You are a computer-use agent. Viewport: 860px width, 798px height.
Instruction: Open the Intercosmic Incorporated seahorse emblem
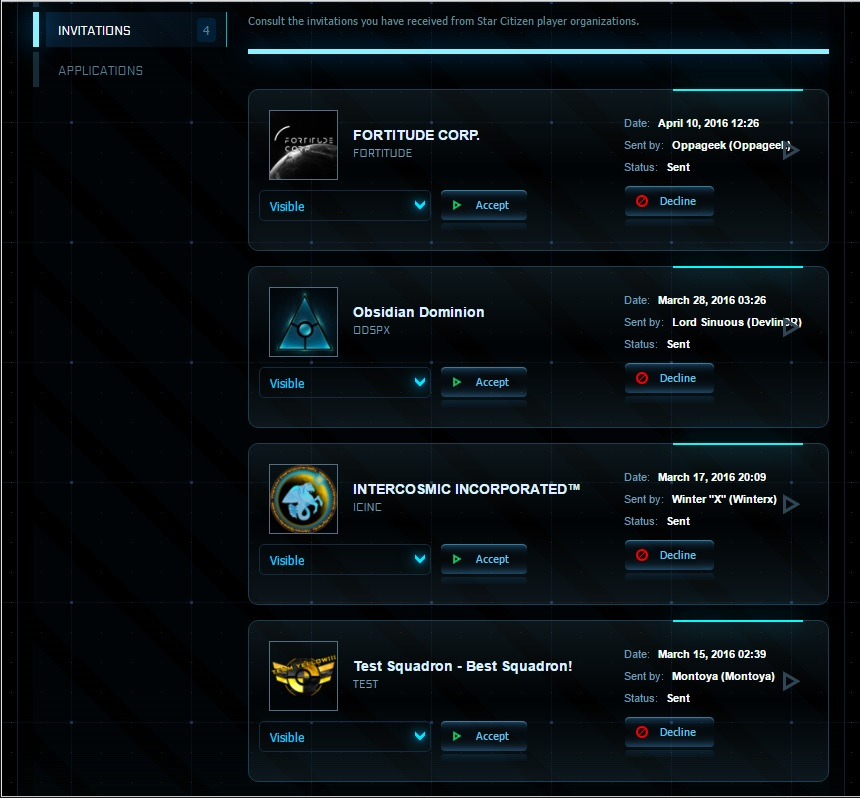(x=303, y=499)
